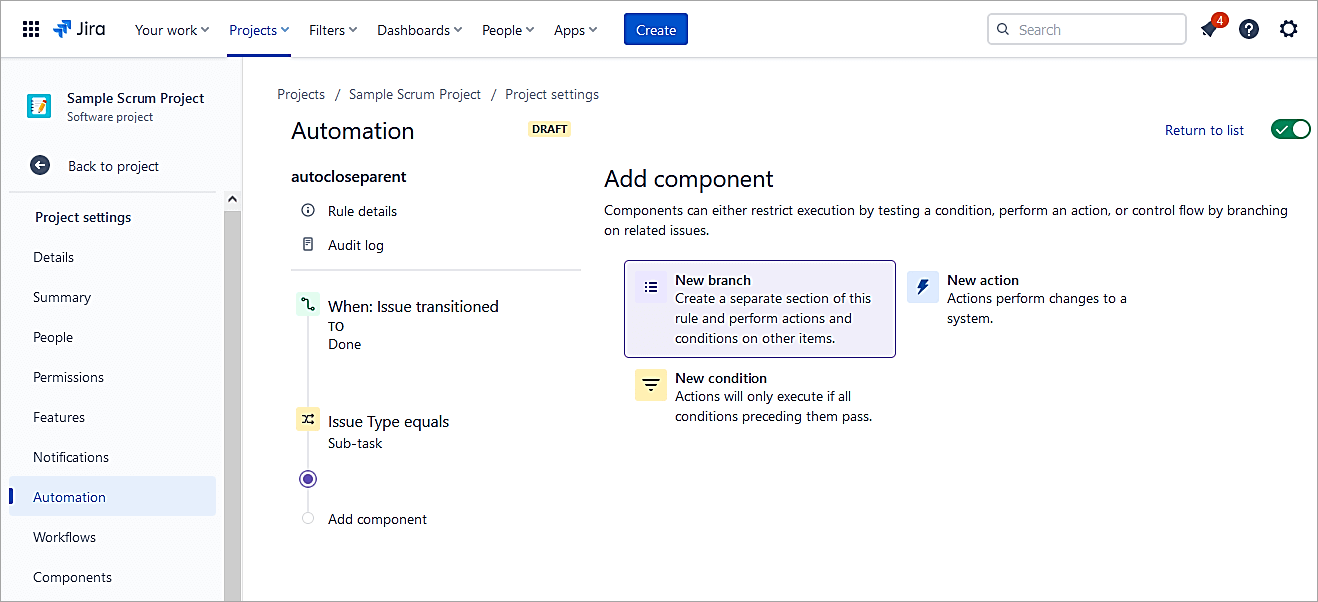Expand the Your work dropdown

pyautogui.click(x=172, y=30)
